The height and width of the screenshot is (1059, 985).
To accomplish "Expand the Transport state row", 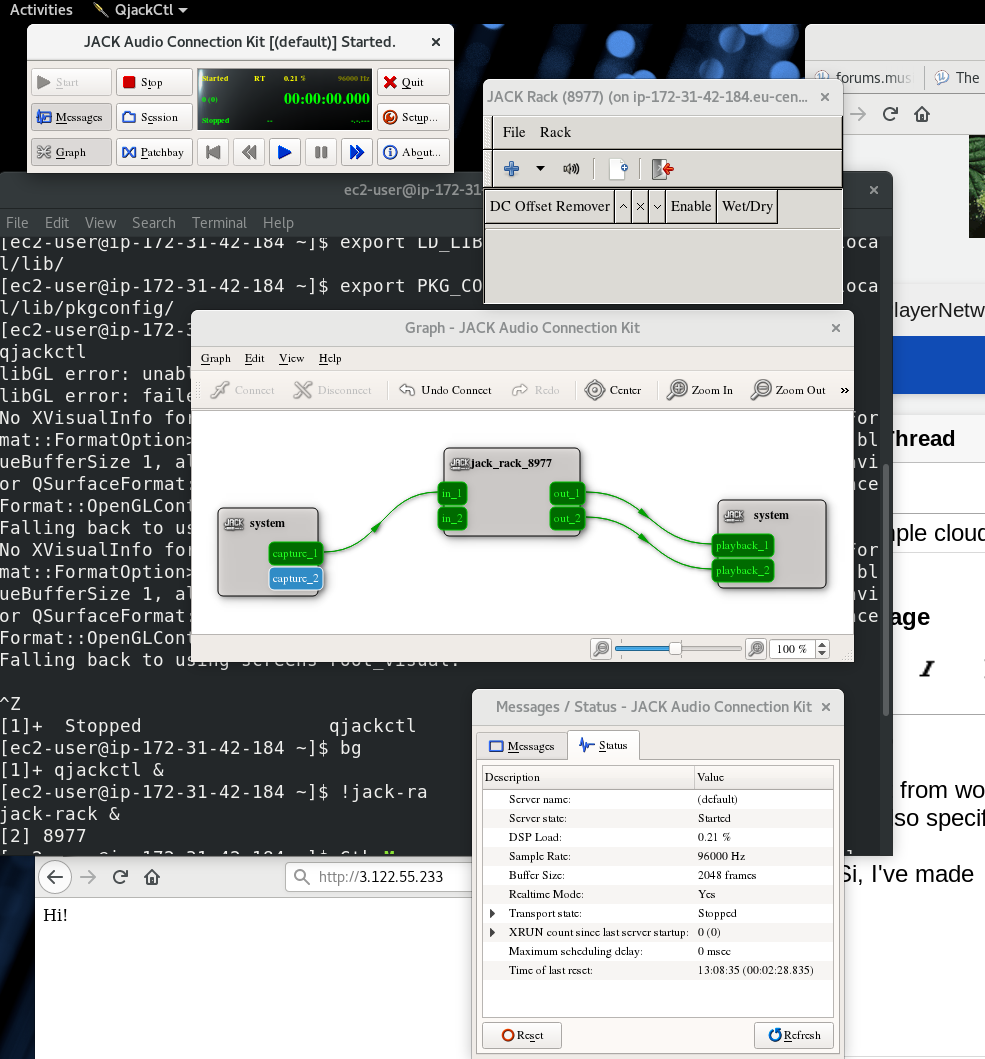I will pyautogui.click(x=492, y=913).
